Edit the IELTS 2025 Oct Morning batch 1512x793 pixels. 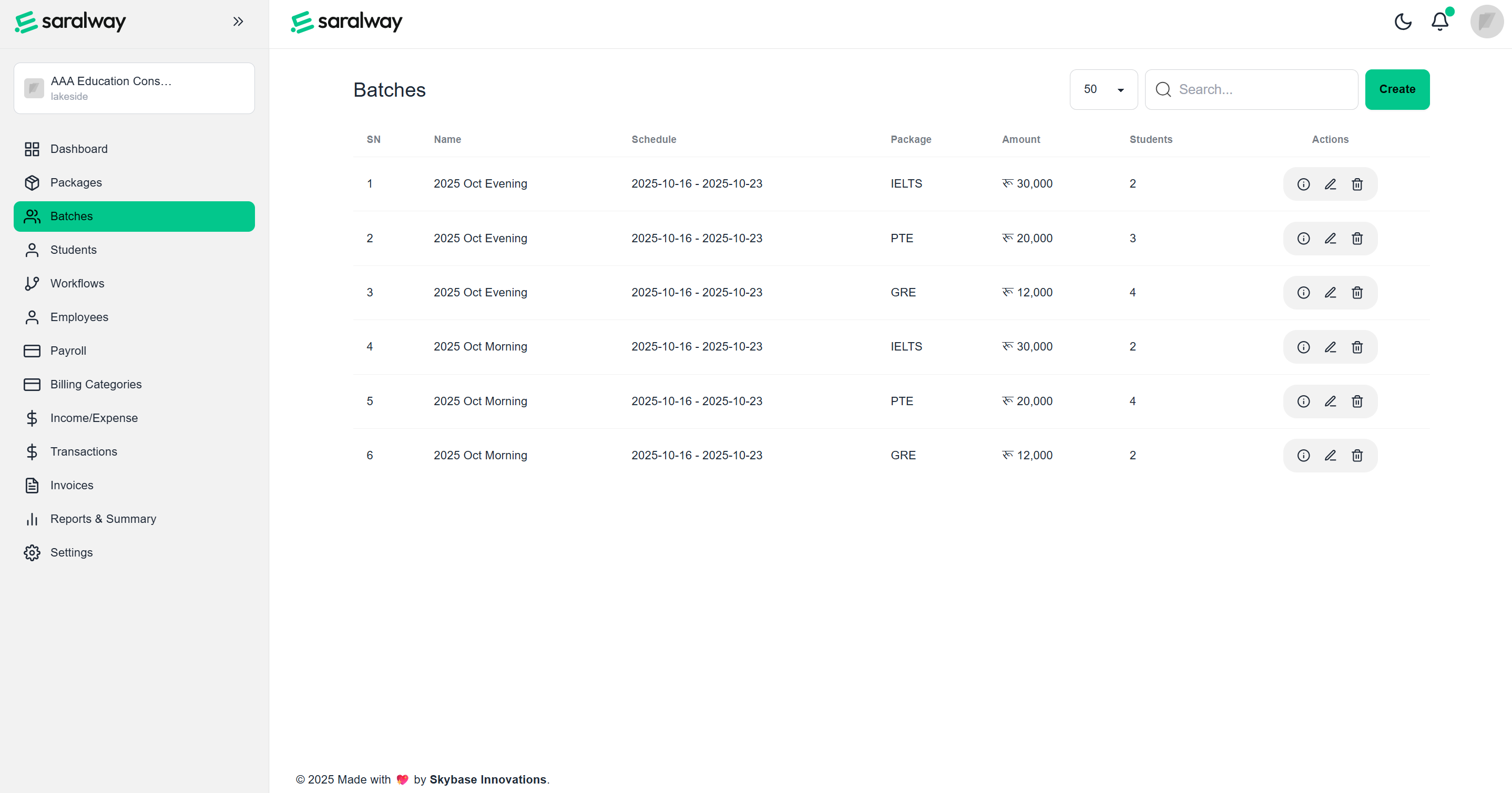click(1330, 347)
